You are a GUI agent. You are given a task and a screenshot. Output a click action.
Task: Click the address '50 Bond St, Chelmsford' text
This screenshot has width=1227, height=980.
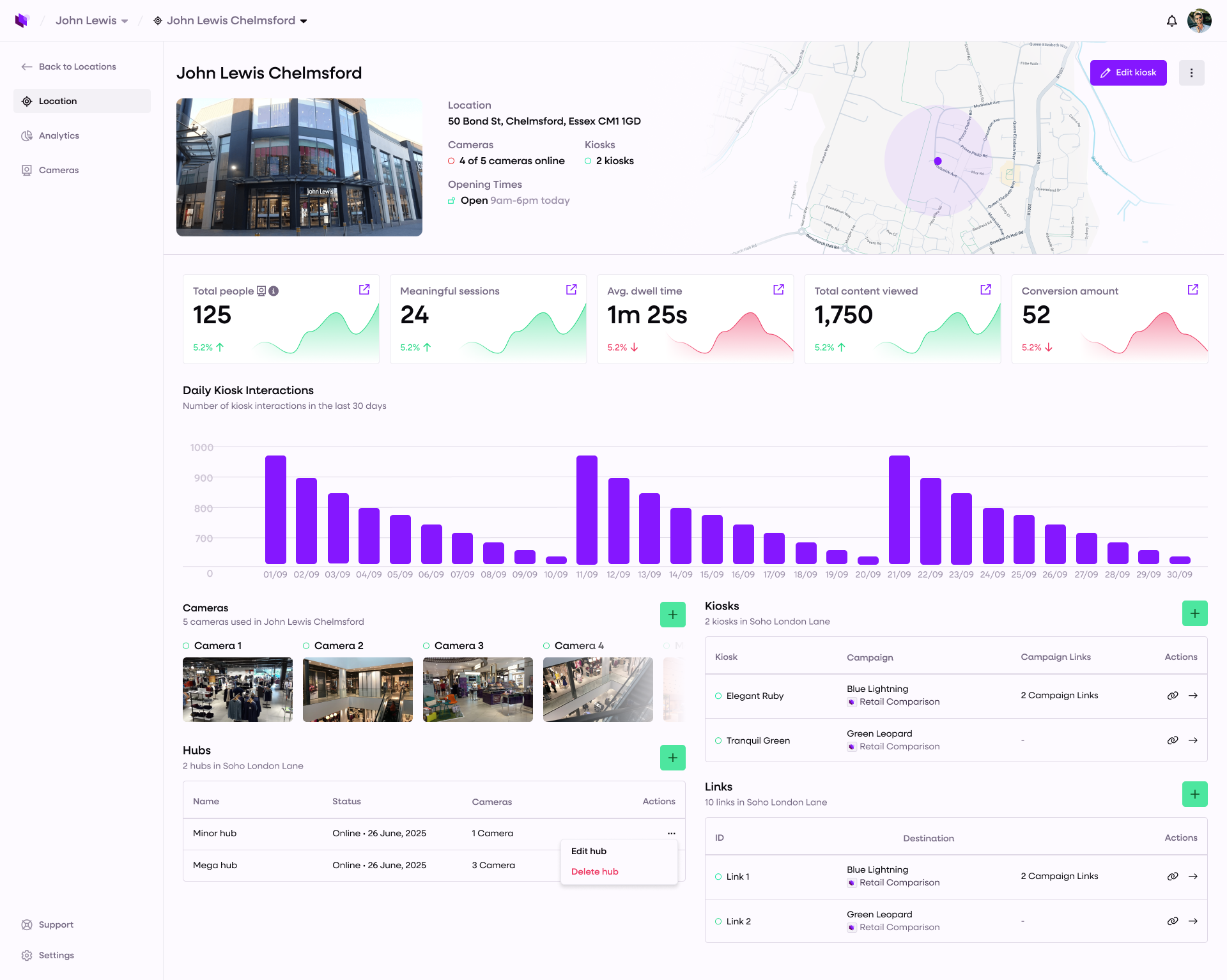click(x=544, y=121)
